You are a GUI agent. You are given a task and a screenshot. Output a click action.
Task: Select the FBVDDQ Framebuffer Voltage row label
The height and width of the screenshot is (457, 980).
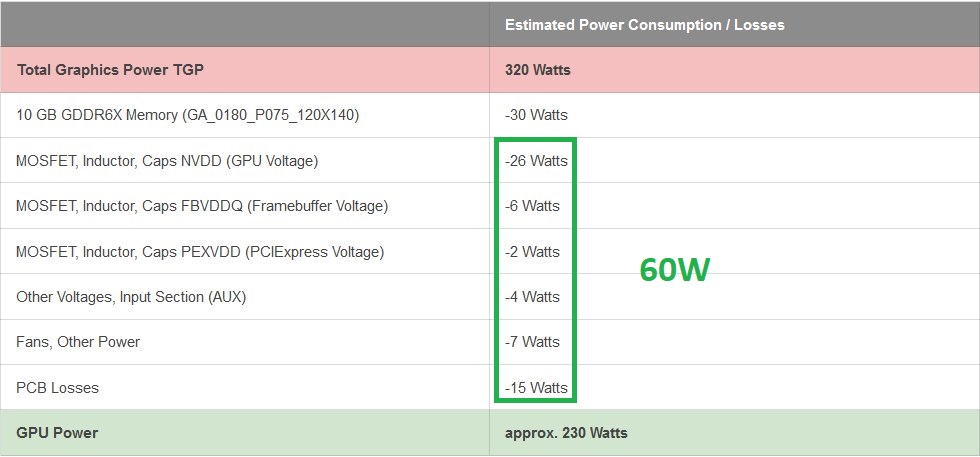202,206
